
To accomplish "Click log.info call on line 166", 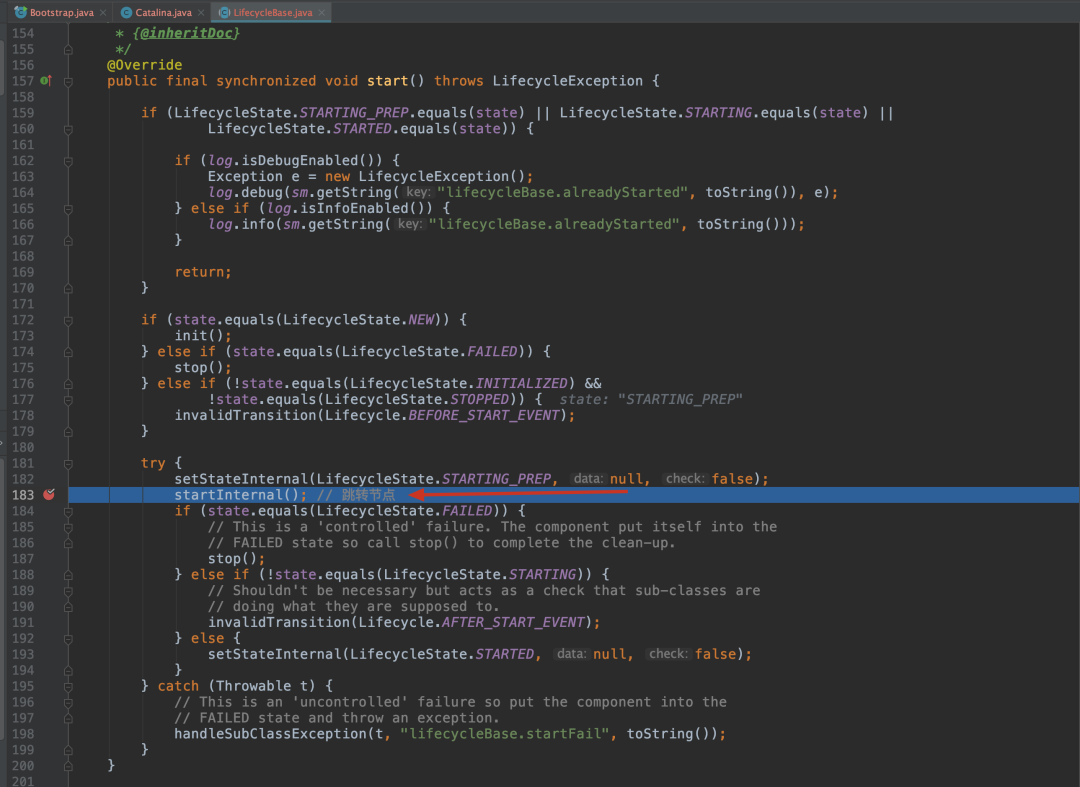I will point(240,224).
